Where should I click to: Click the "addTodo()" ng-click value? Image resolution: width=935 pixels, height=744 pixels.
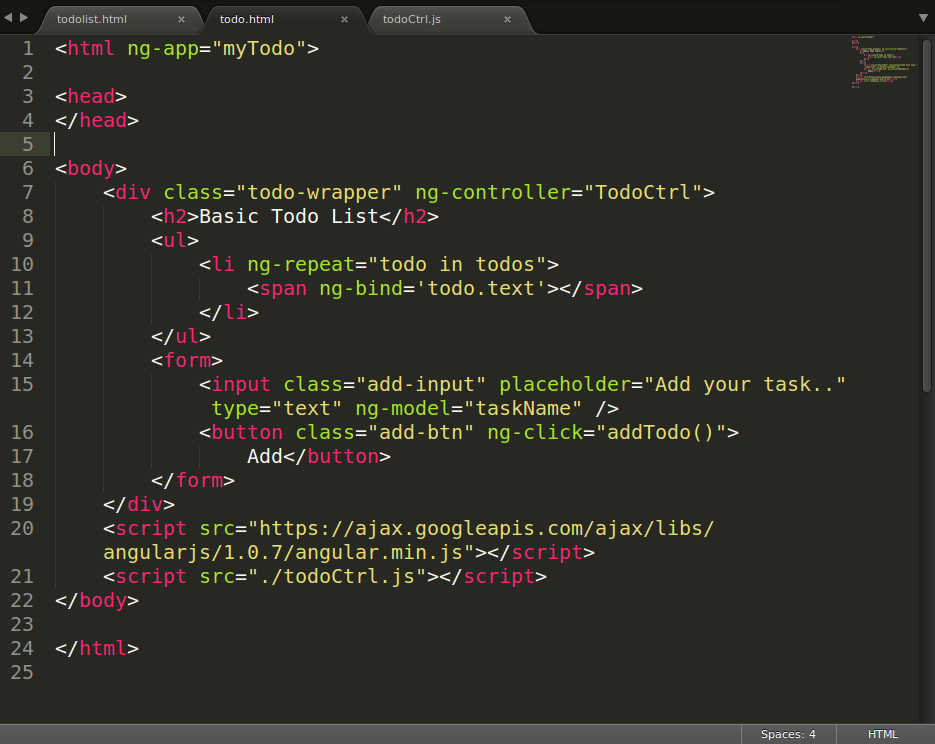pos(661,433)
